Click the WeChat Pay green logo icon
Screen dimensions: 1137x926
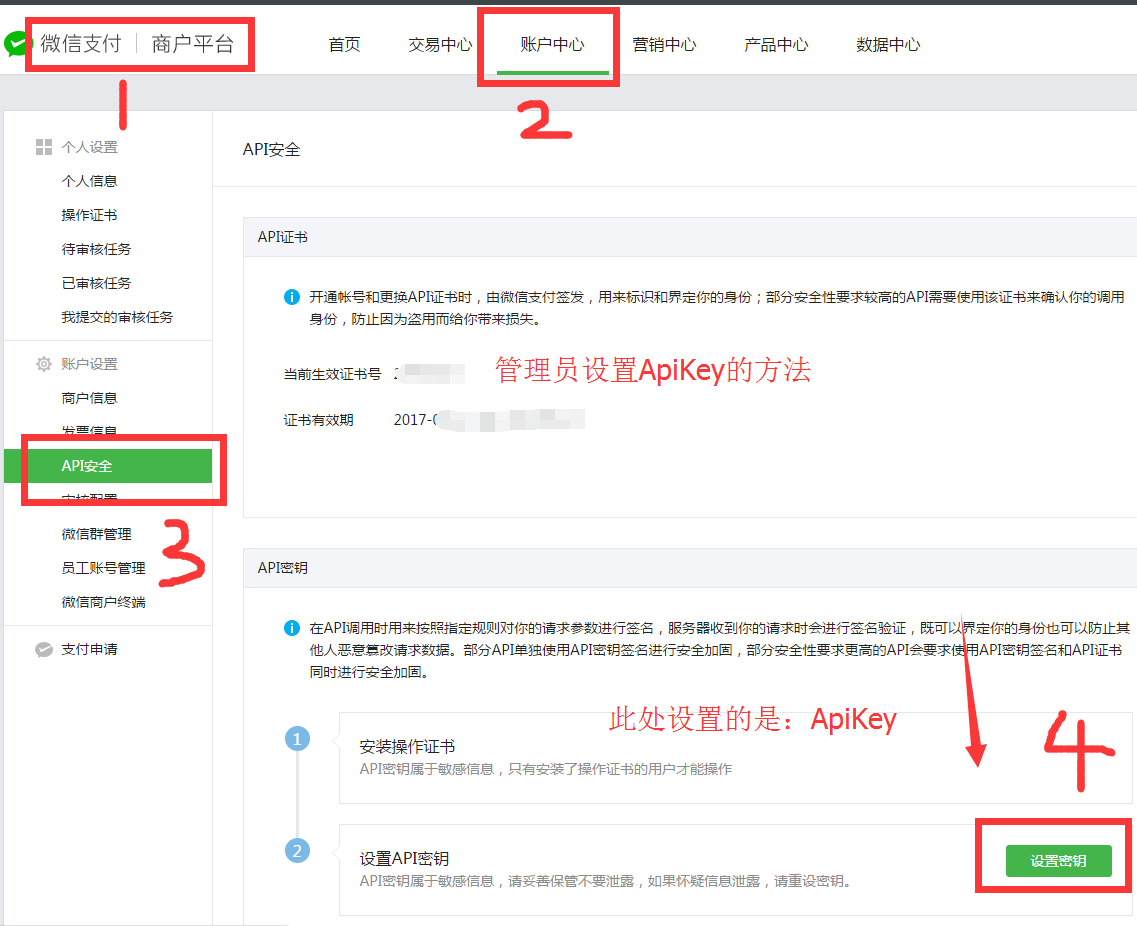(x=15, y=44)
